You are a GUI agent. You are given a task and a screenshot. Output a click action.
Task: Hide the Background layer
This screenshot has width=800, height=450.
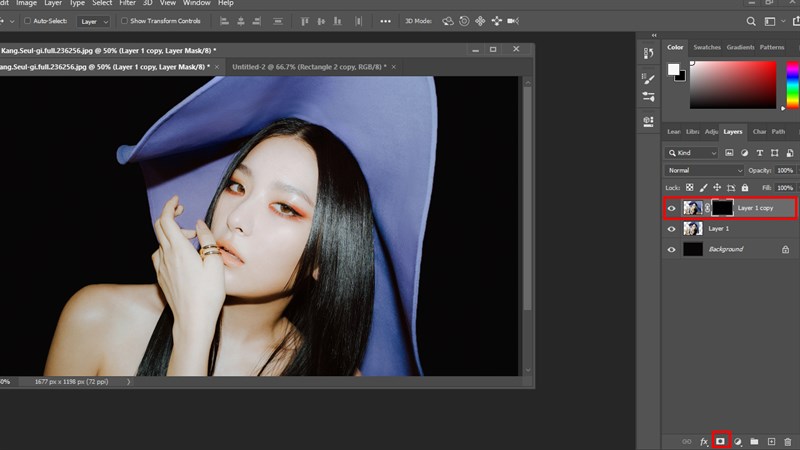point(671,249)
